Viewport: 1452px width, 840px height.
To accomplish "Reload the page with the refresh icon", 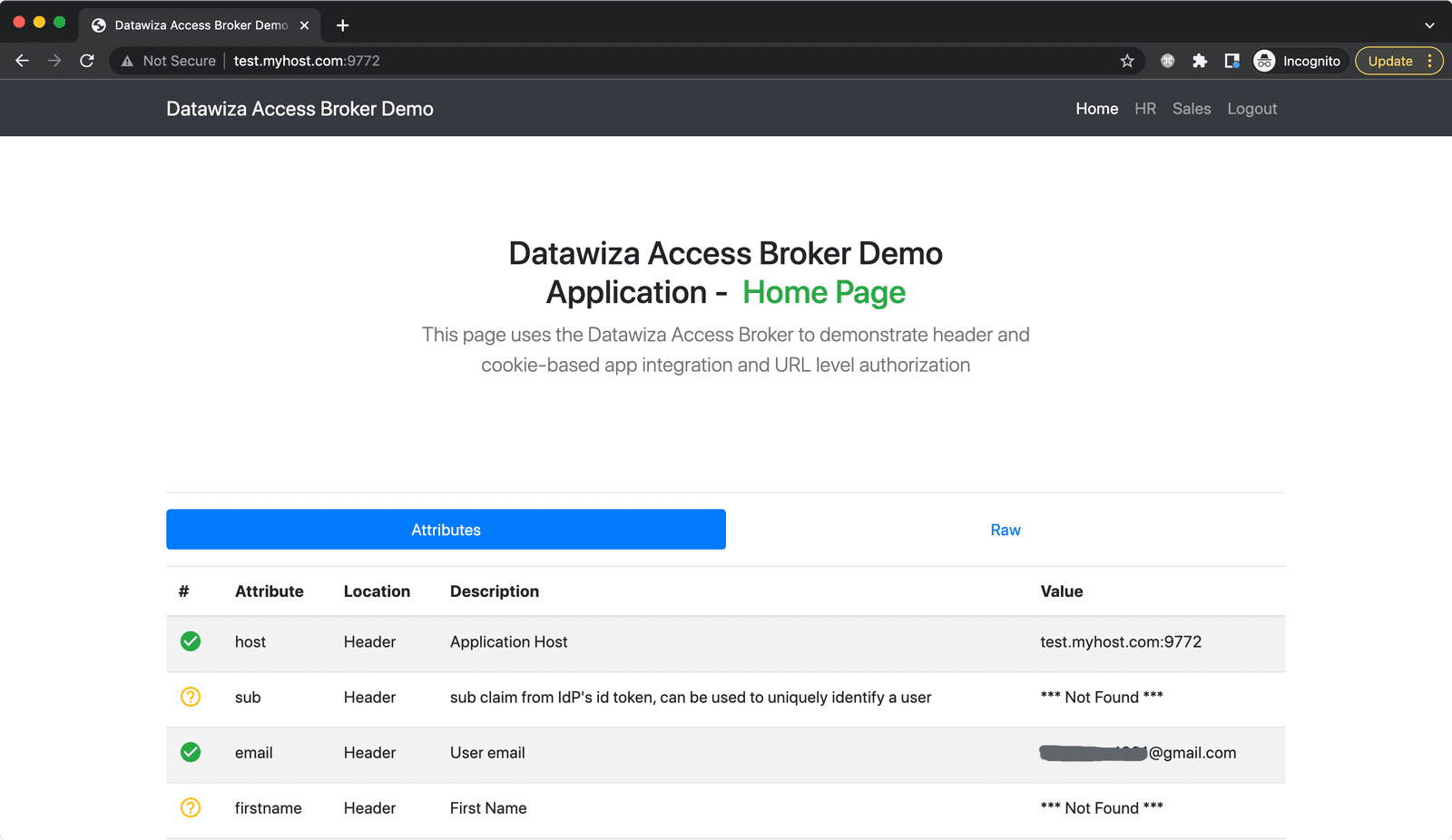I will (87, 61).
